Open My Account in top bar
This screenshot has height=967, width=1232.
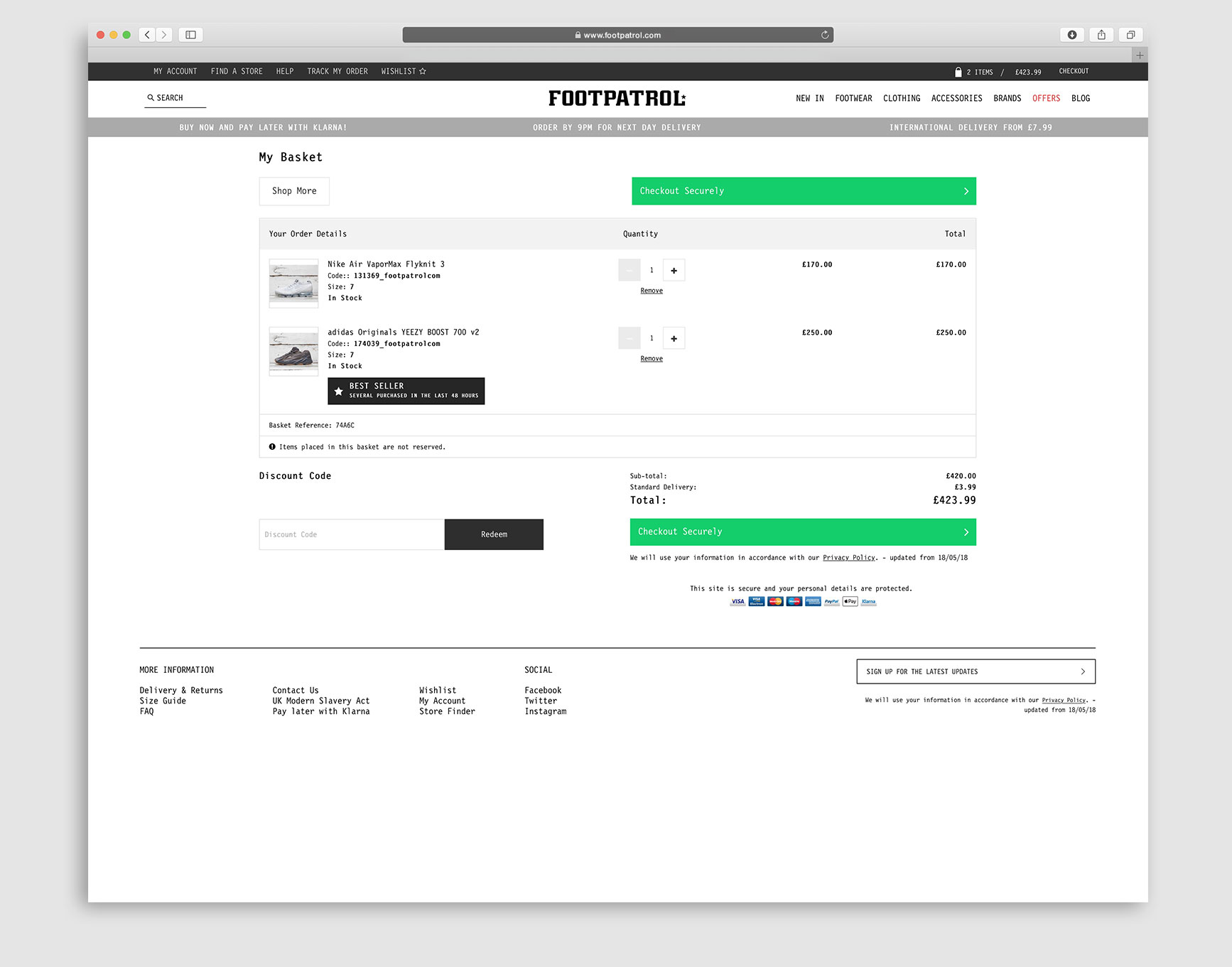pos(175,72)
